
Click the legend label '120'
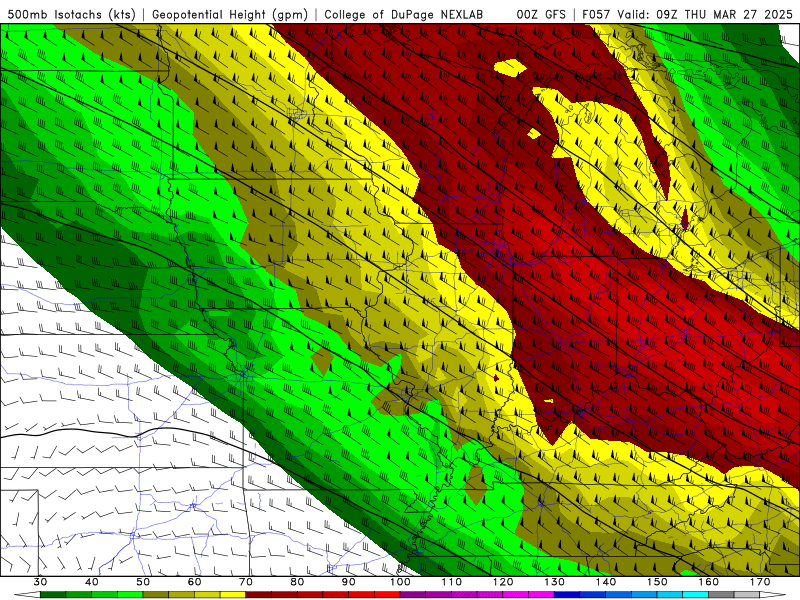503,582
